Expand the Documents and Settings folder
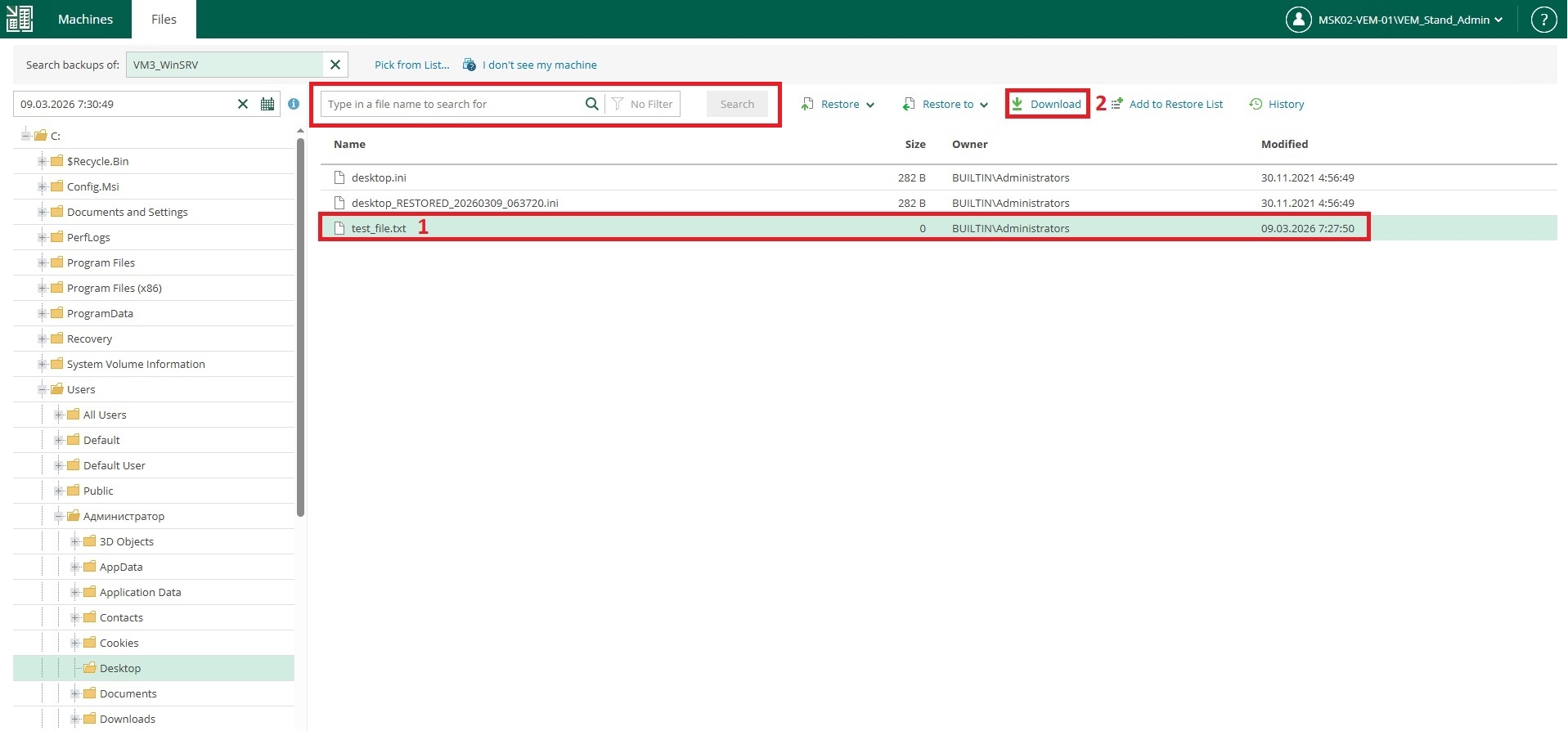The height and width of the screenshot is (731, 1568). 42,212
